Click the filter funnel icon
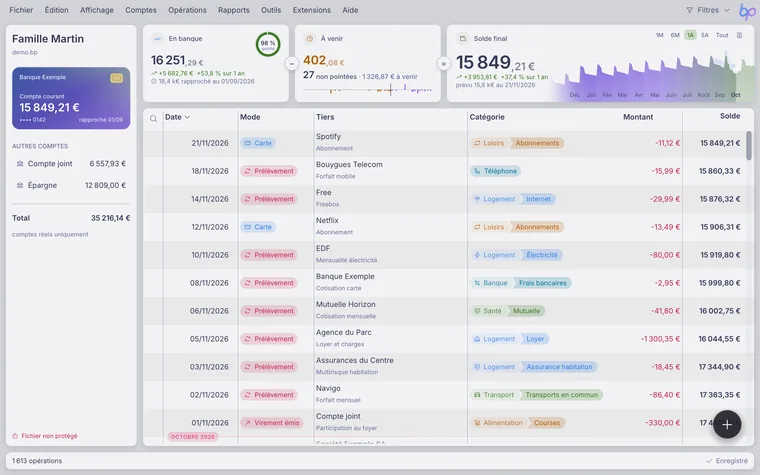 [x=689, y=10]
